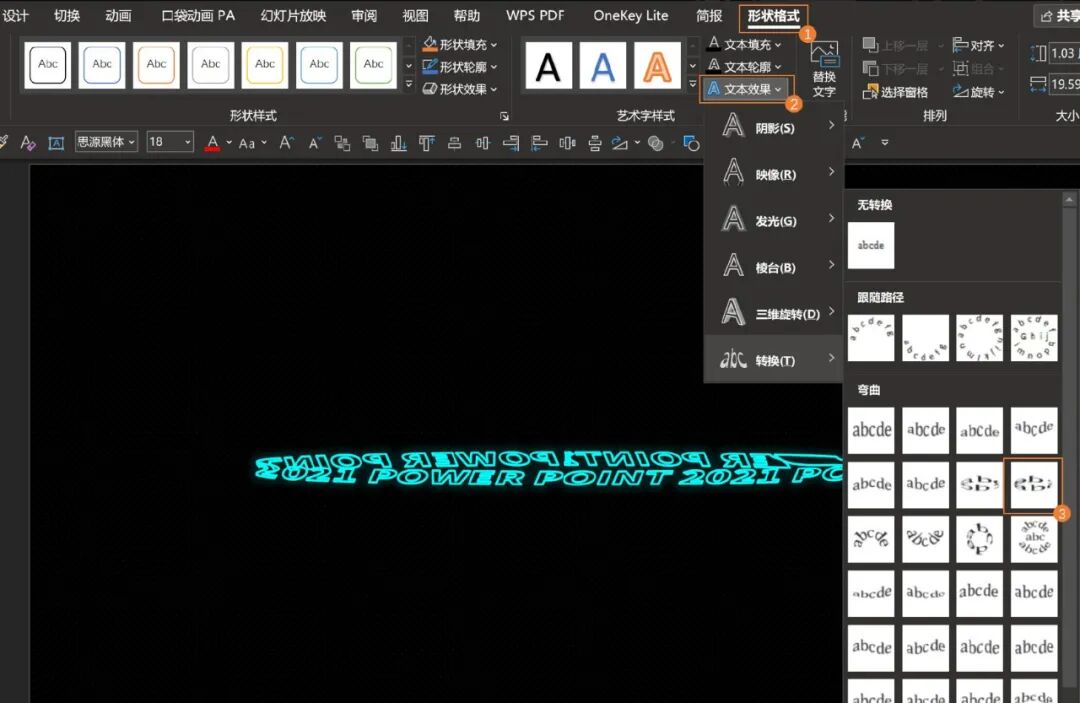Image resolution: width=1080 pixels, height=703 pixels.
Task: Open the 旋转 rotate dropdown
Action: (x=978, y=92)
